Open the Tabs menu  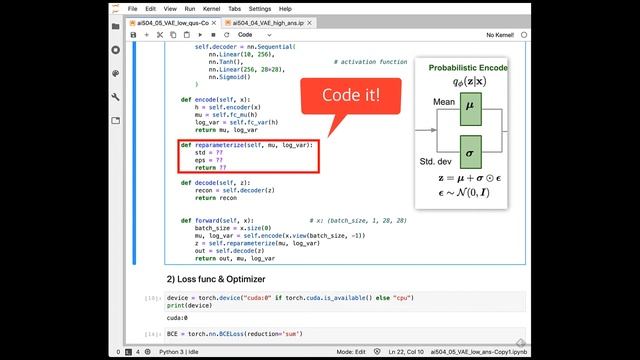click(x=234, y=9)
